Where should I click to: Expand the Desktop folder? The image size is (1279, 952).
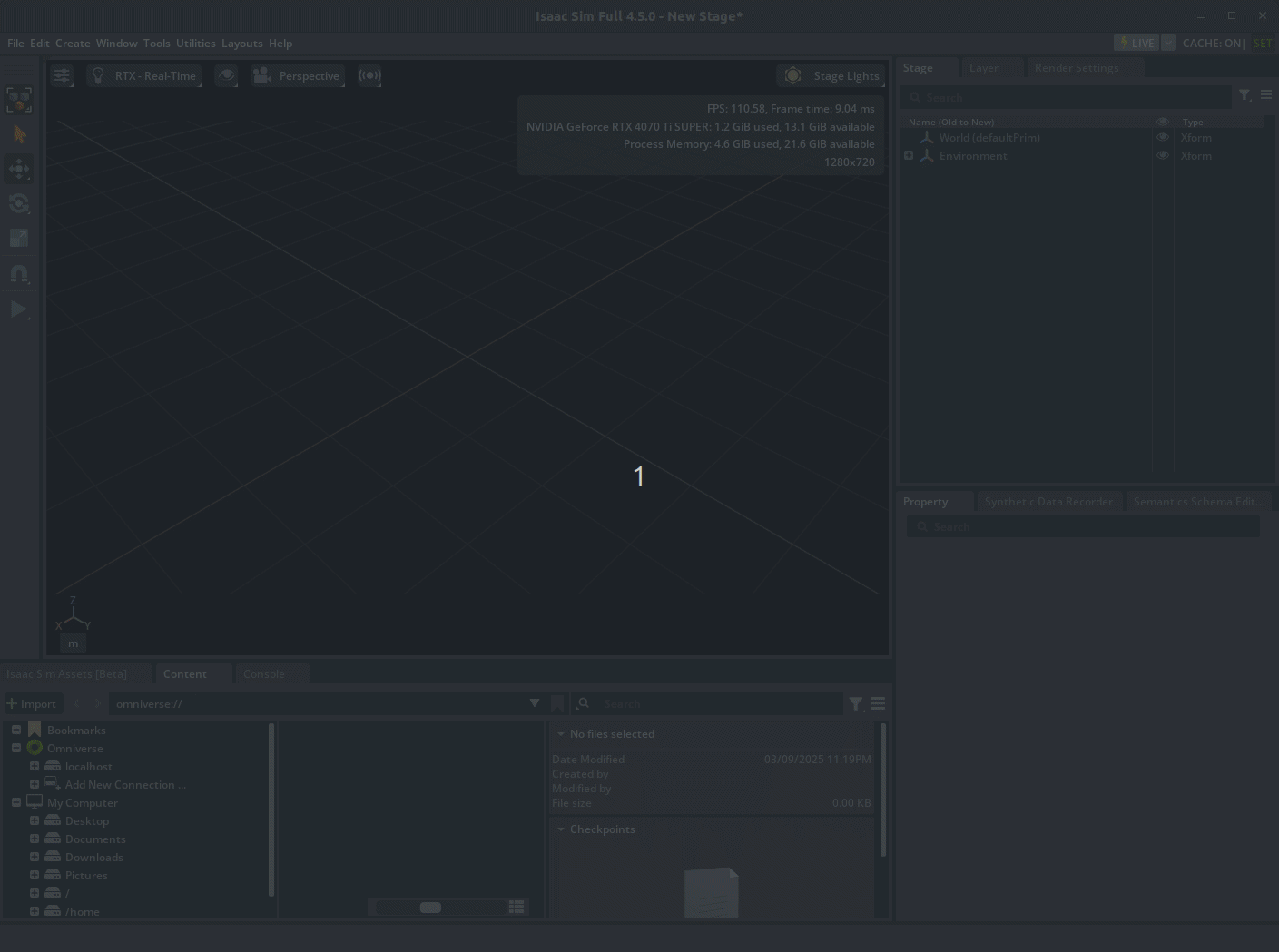(34, 820)
